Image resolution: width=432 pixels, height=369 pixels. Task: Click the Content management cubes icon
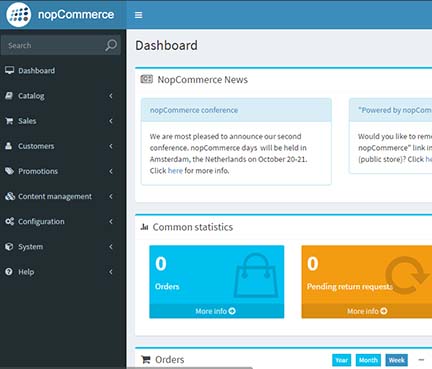pos(10,196)
